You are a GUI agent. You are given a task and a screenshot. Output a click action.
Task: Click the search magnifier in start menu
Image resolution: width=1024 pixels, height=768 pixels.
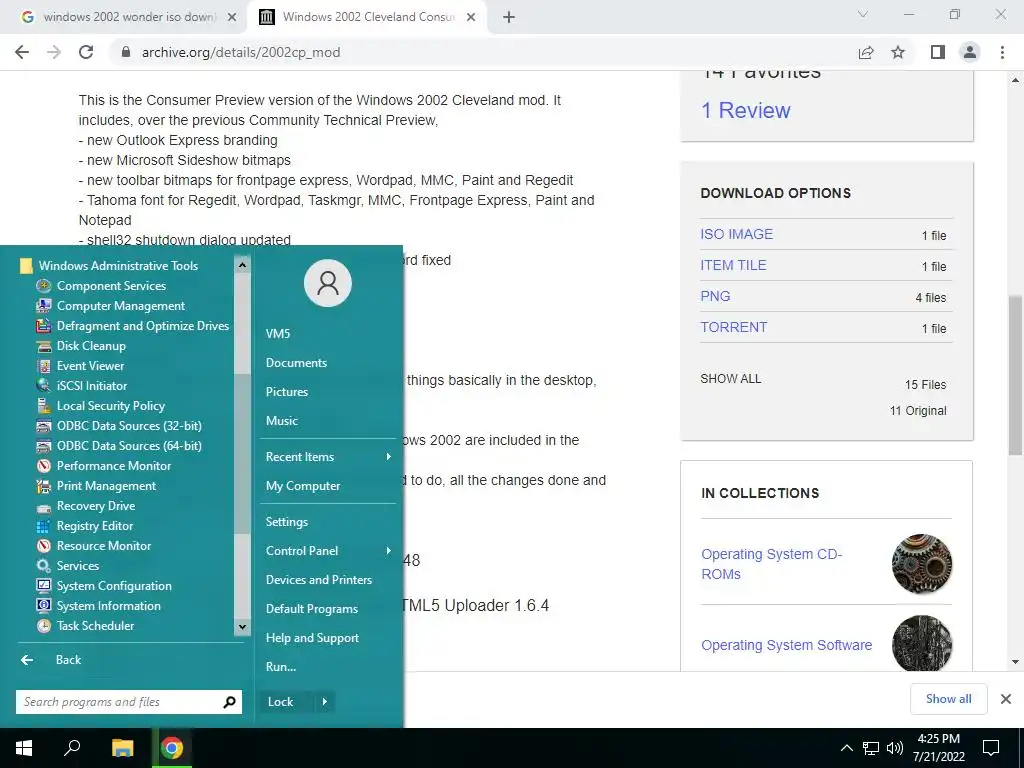click(x=229, y=702)
